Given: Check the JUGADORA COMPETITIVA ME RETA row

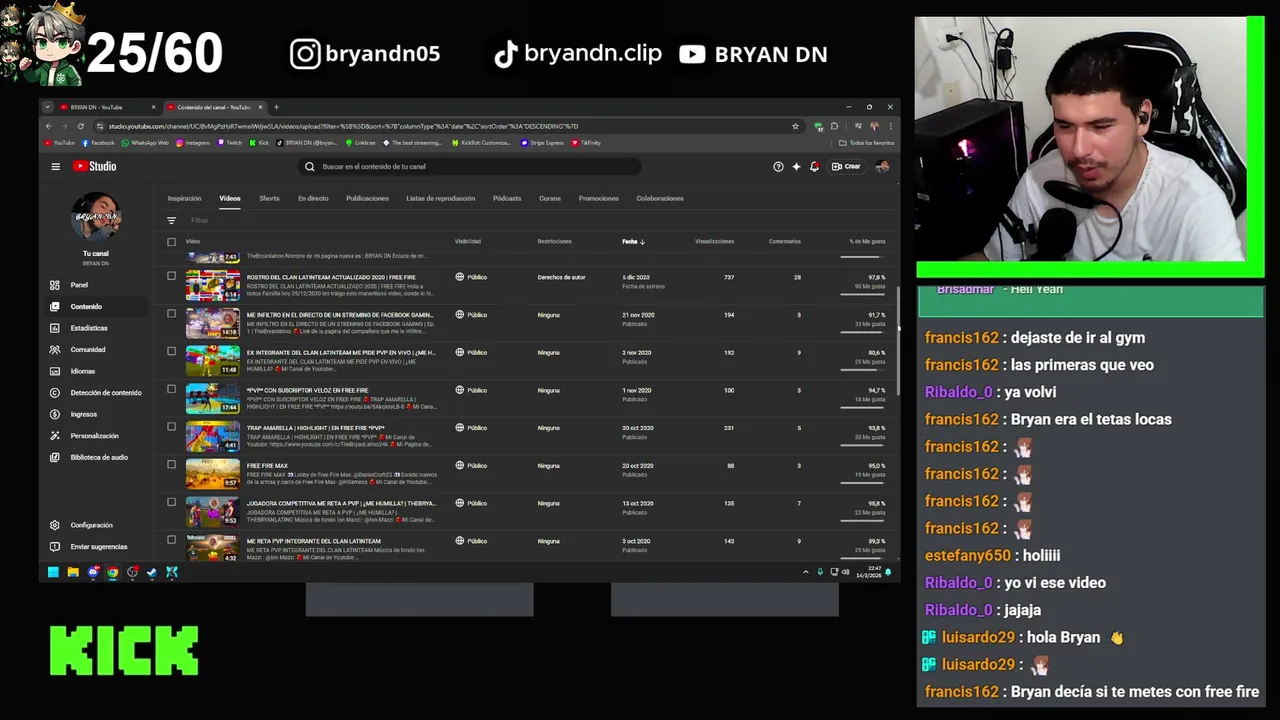Looking at the screenshot, I should (171, 503).
